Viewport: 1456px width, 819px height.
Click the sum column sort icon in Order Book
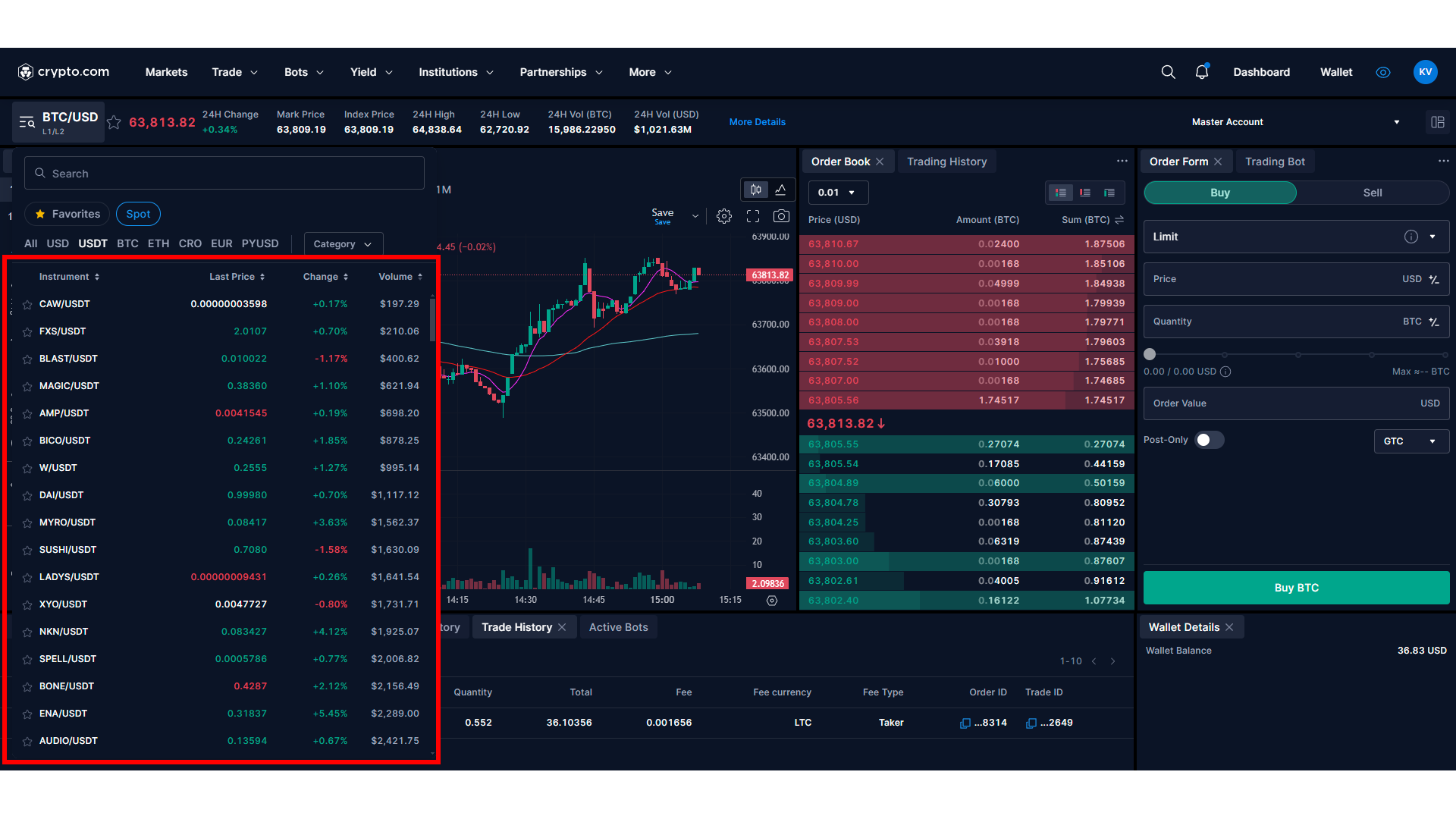[1122, 219]
